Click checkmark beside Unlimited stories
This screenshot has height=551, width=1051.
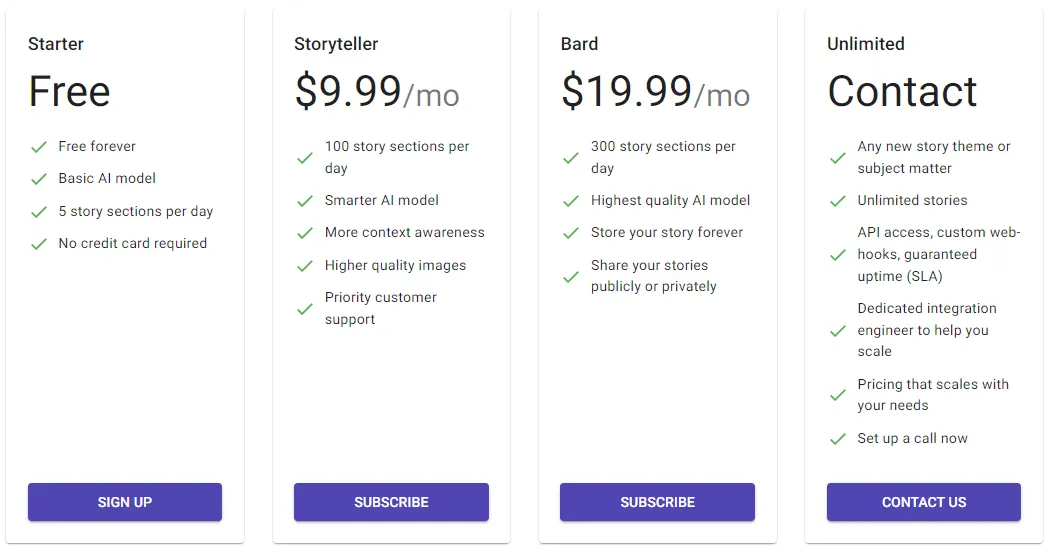838,201
